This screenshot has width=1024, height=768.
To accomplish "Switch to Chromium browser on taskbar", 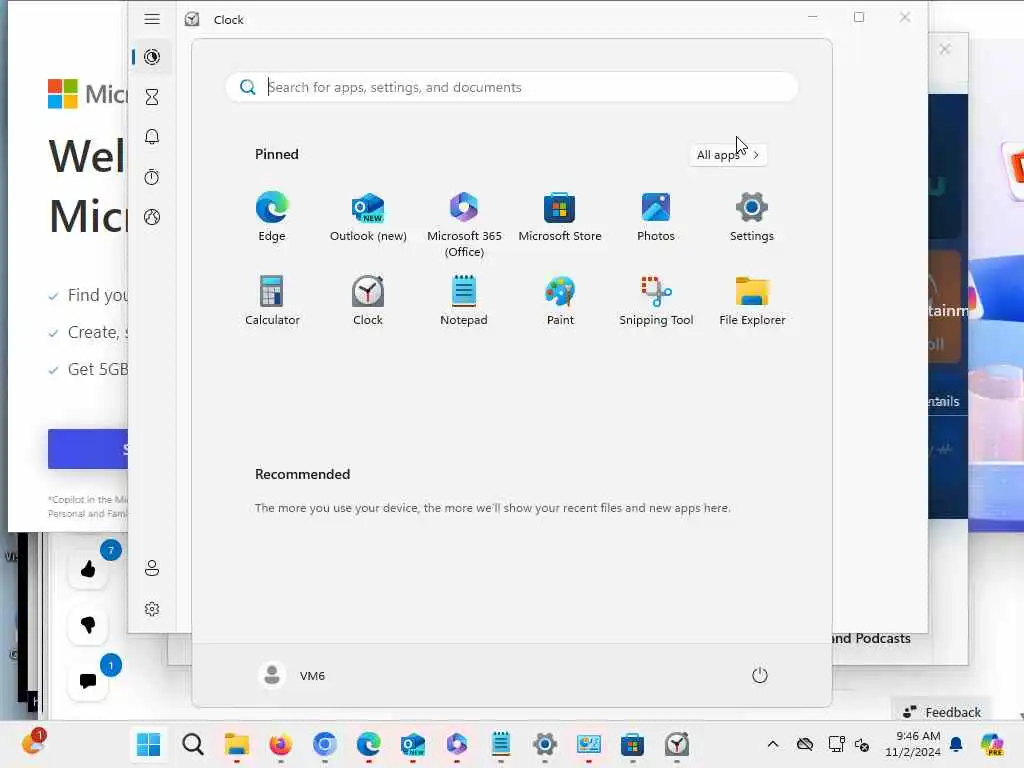I will 325,744.
